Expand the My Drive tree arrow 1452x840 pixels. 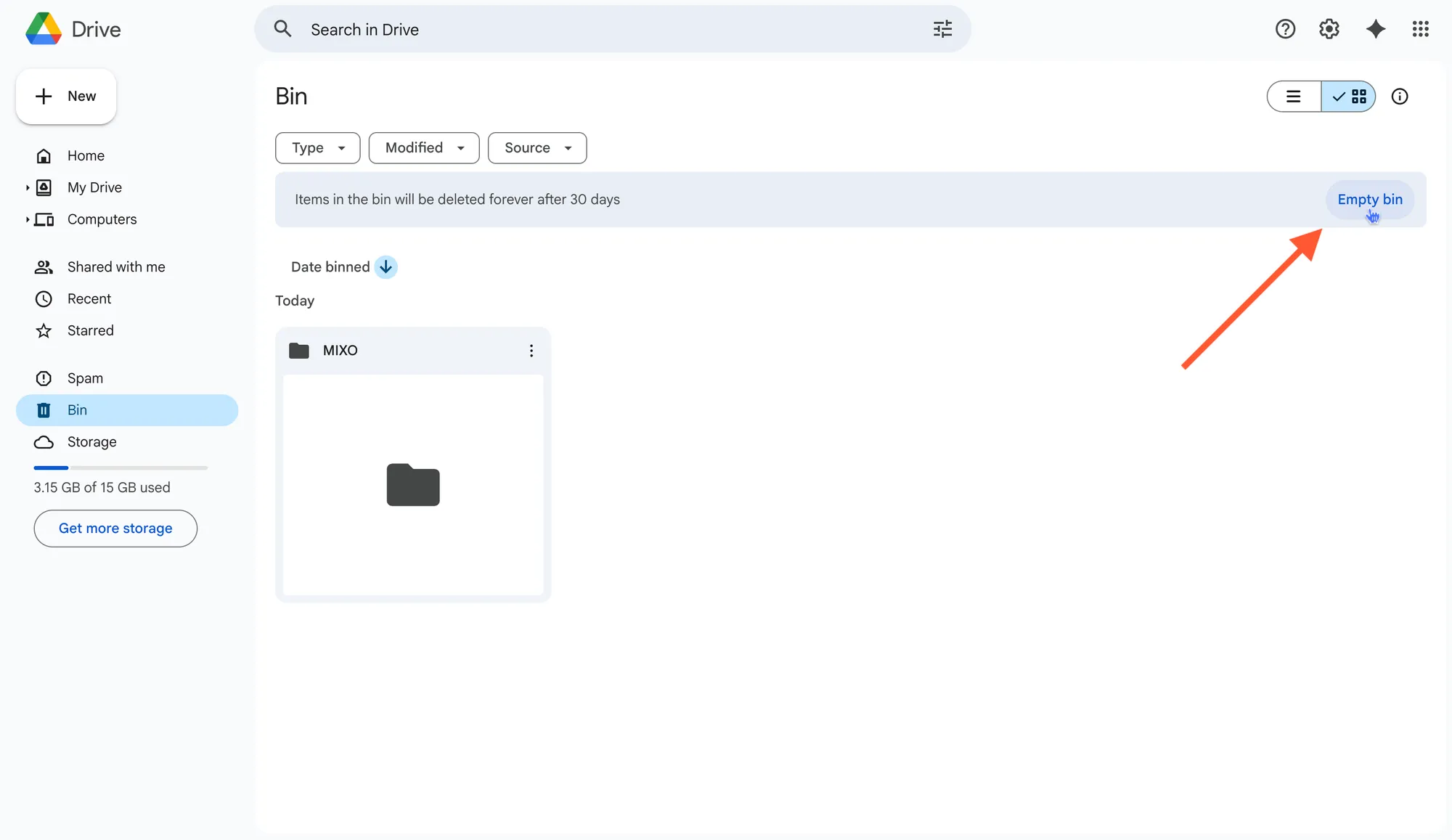pos(28,188)
